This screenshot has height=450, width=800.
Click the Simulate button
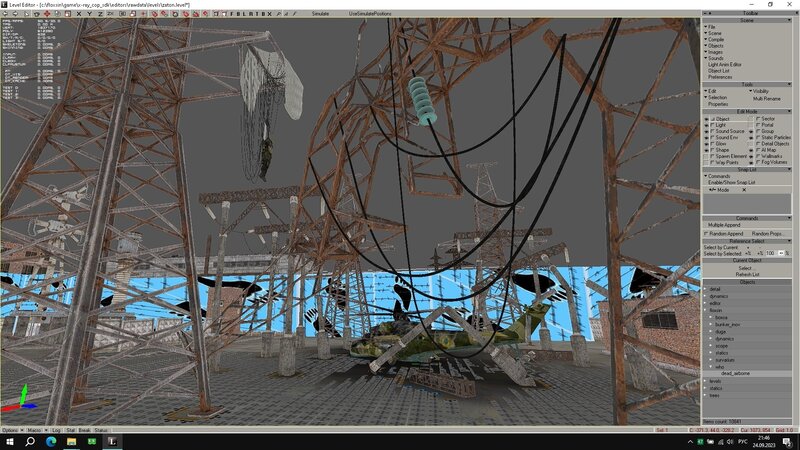click(319, 14)
